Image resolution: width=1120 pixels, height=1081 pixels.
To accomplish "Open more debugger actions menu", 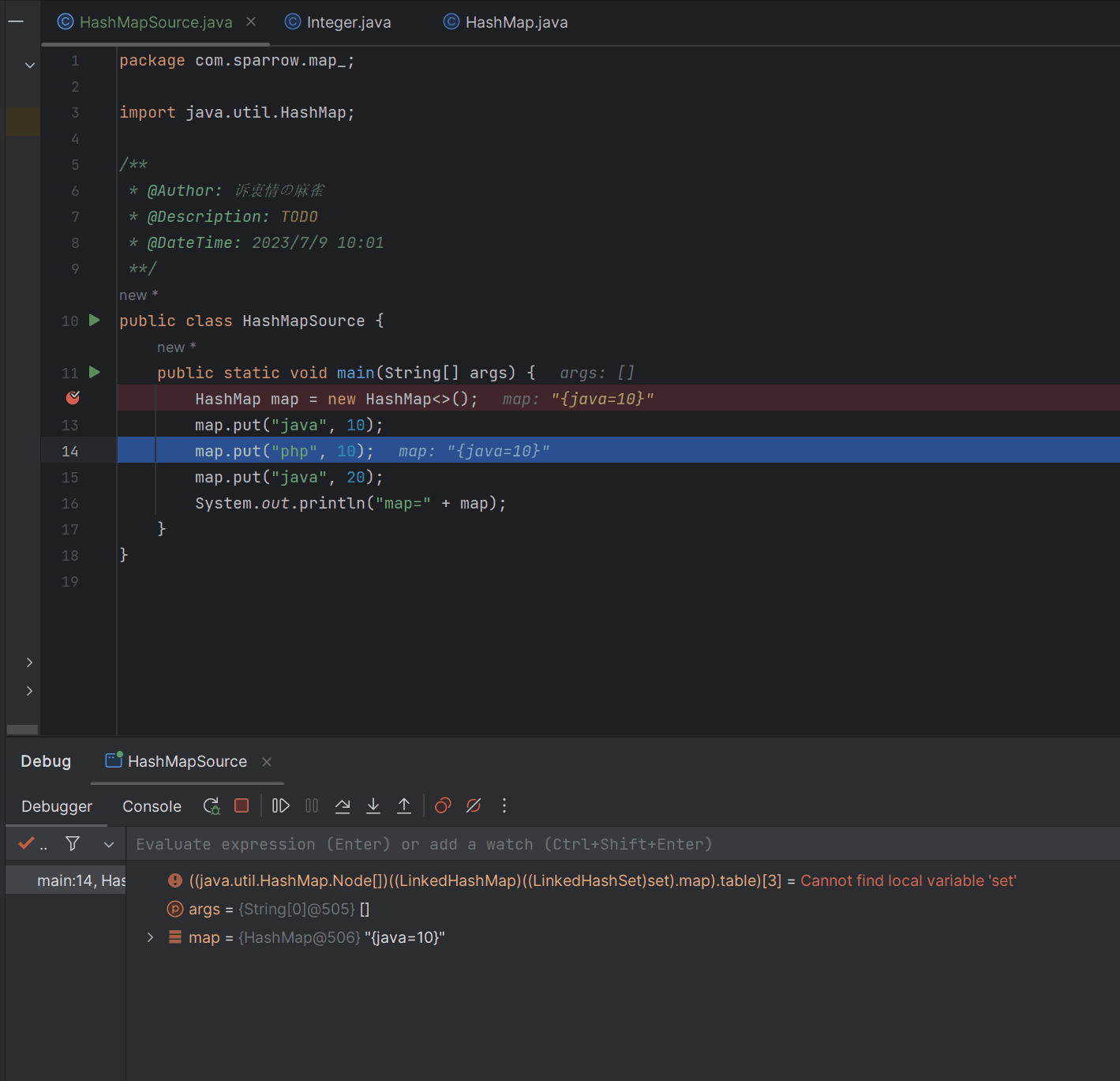I will coord(504,805).
